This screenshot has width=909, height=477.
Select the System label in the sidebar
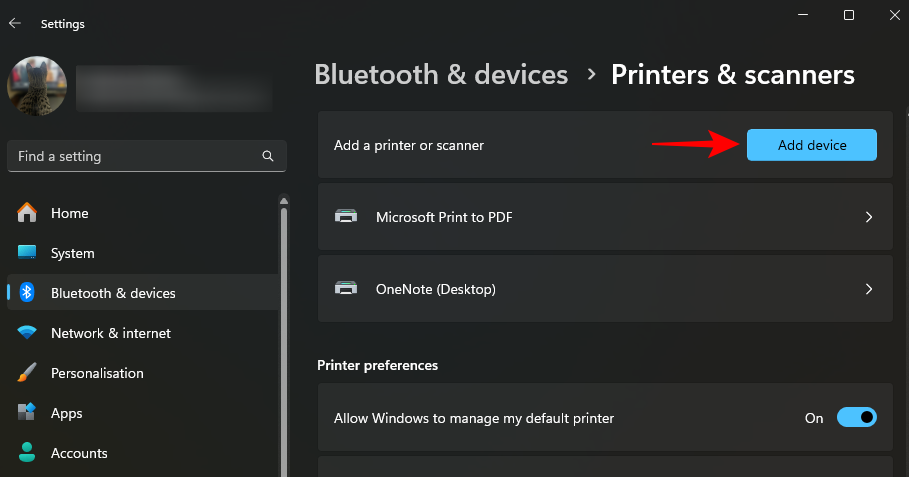73,253
